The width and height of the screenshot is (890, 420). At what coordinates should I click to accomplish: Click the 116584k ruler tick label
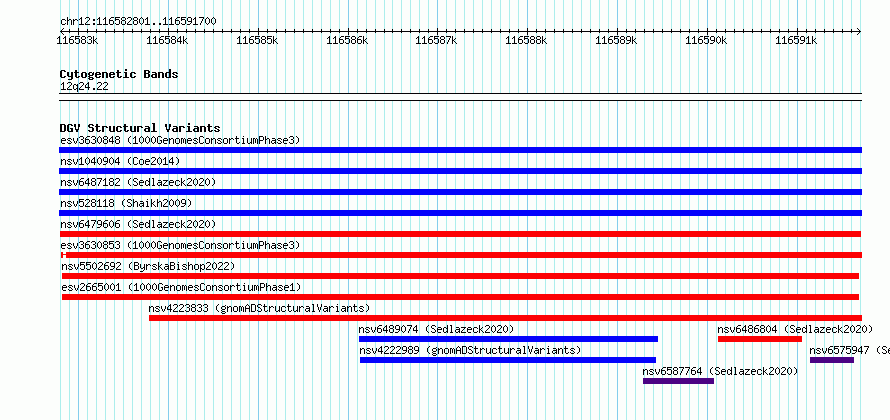167,40
